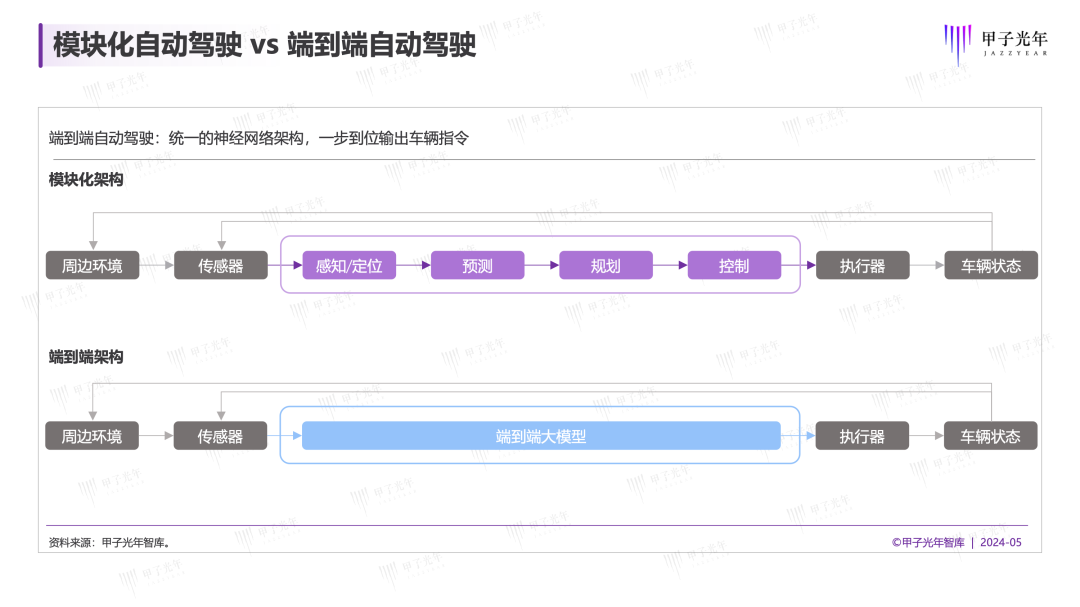Image resolution: width=1080 pixels, height=607 pixels.
Task: Click the purple 规划 module box
Action: [605, 265]
